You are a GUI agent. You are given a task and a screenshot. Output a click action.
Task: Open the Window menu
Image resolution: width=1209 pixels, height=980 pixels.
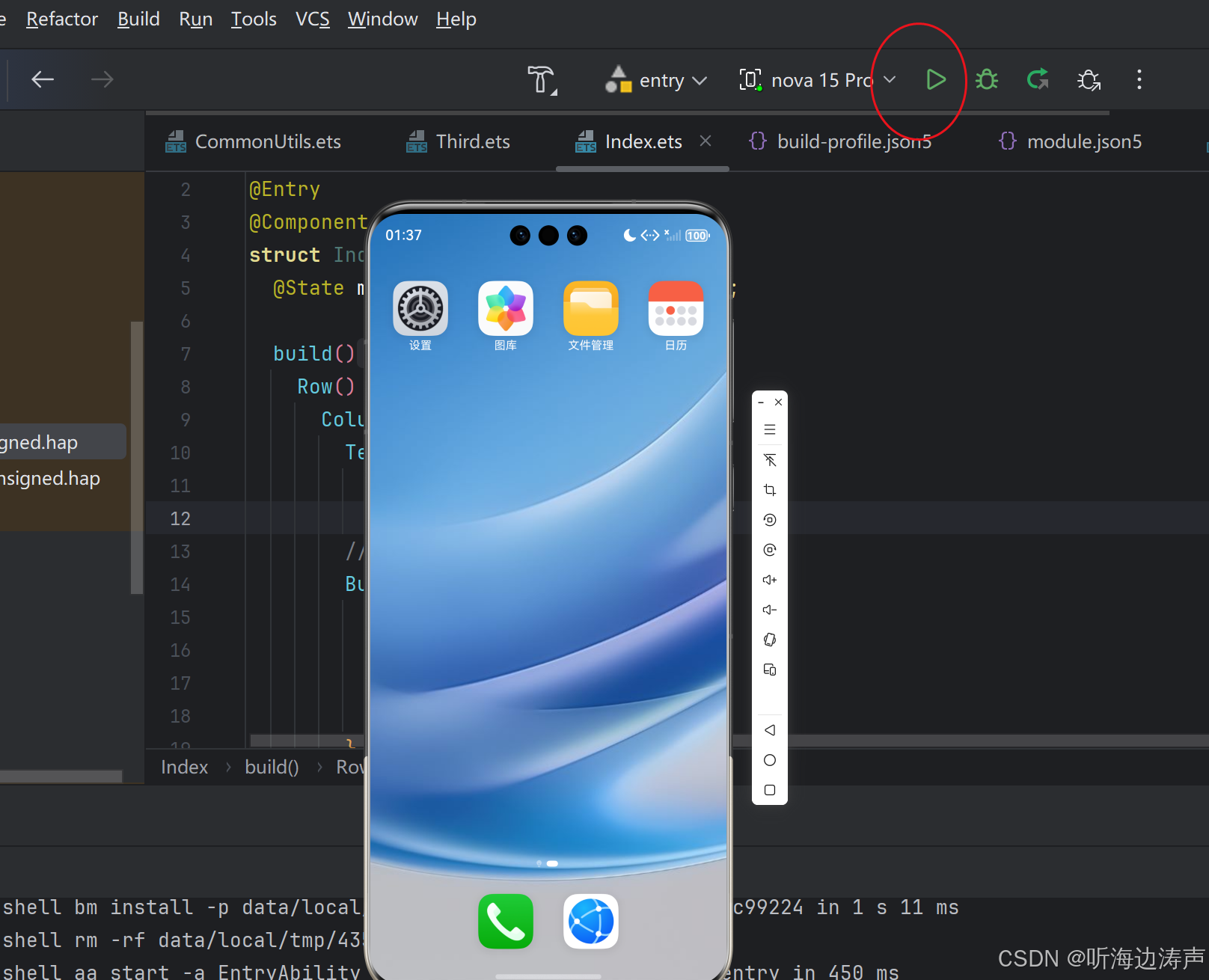coord(383,19)
